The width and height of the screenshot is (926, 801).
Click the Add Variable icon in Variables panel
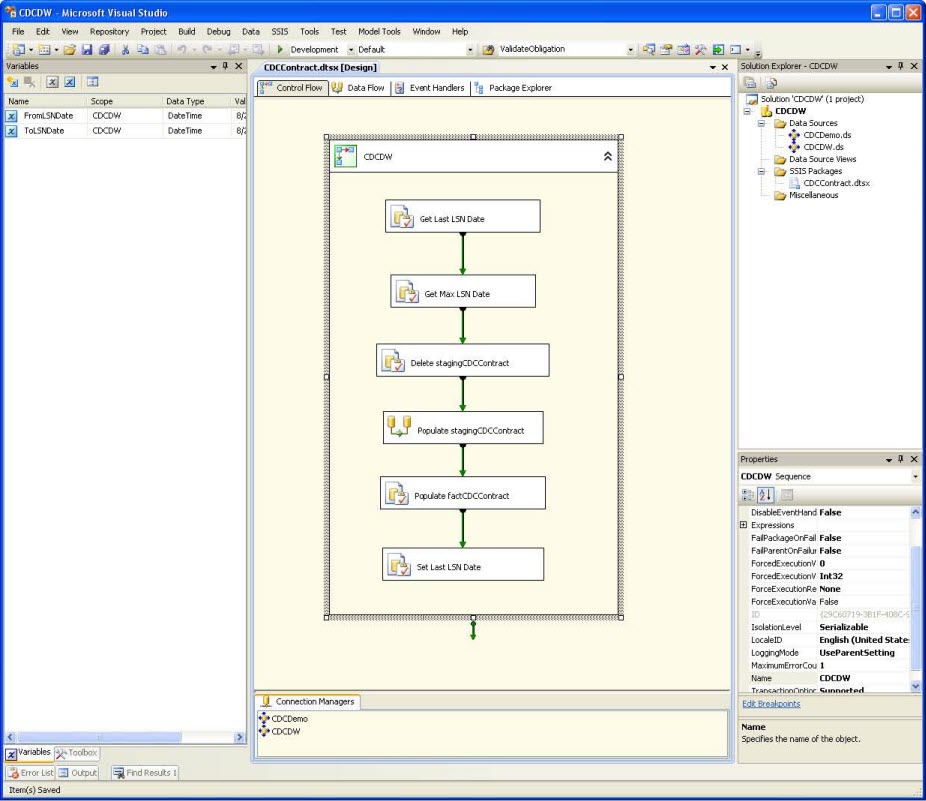click(13, 82)
